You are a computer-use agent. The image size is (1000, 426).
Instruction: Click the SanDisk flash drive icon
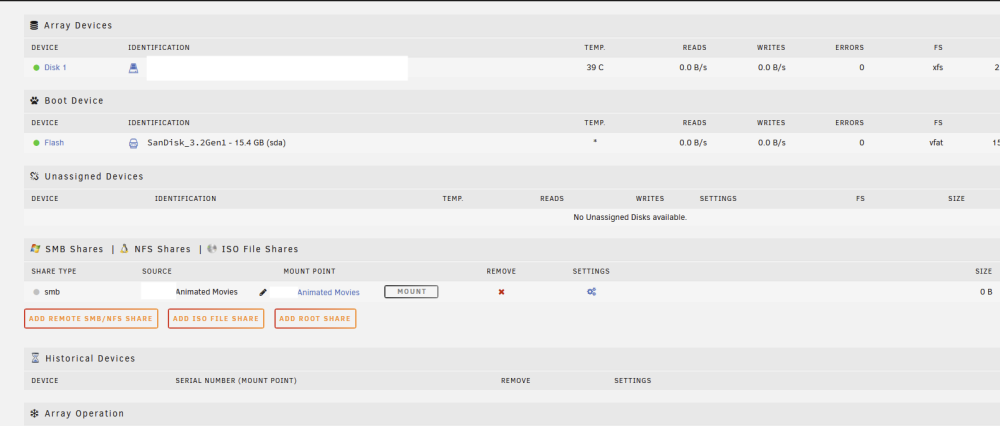133,143
